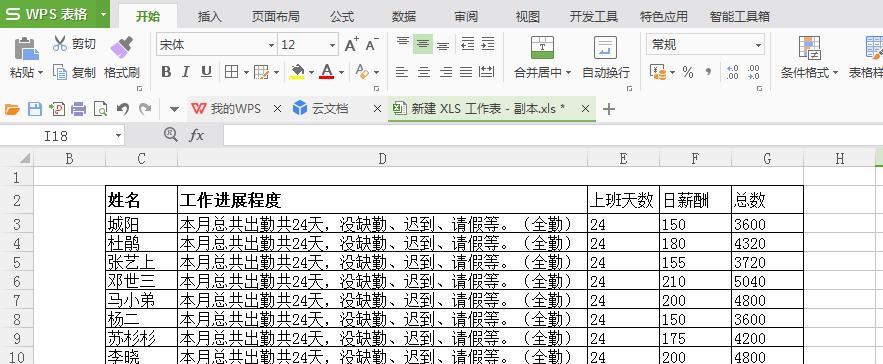Click the name box showing I18
This screenshot has height=364, width=883.
point(63,135)
